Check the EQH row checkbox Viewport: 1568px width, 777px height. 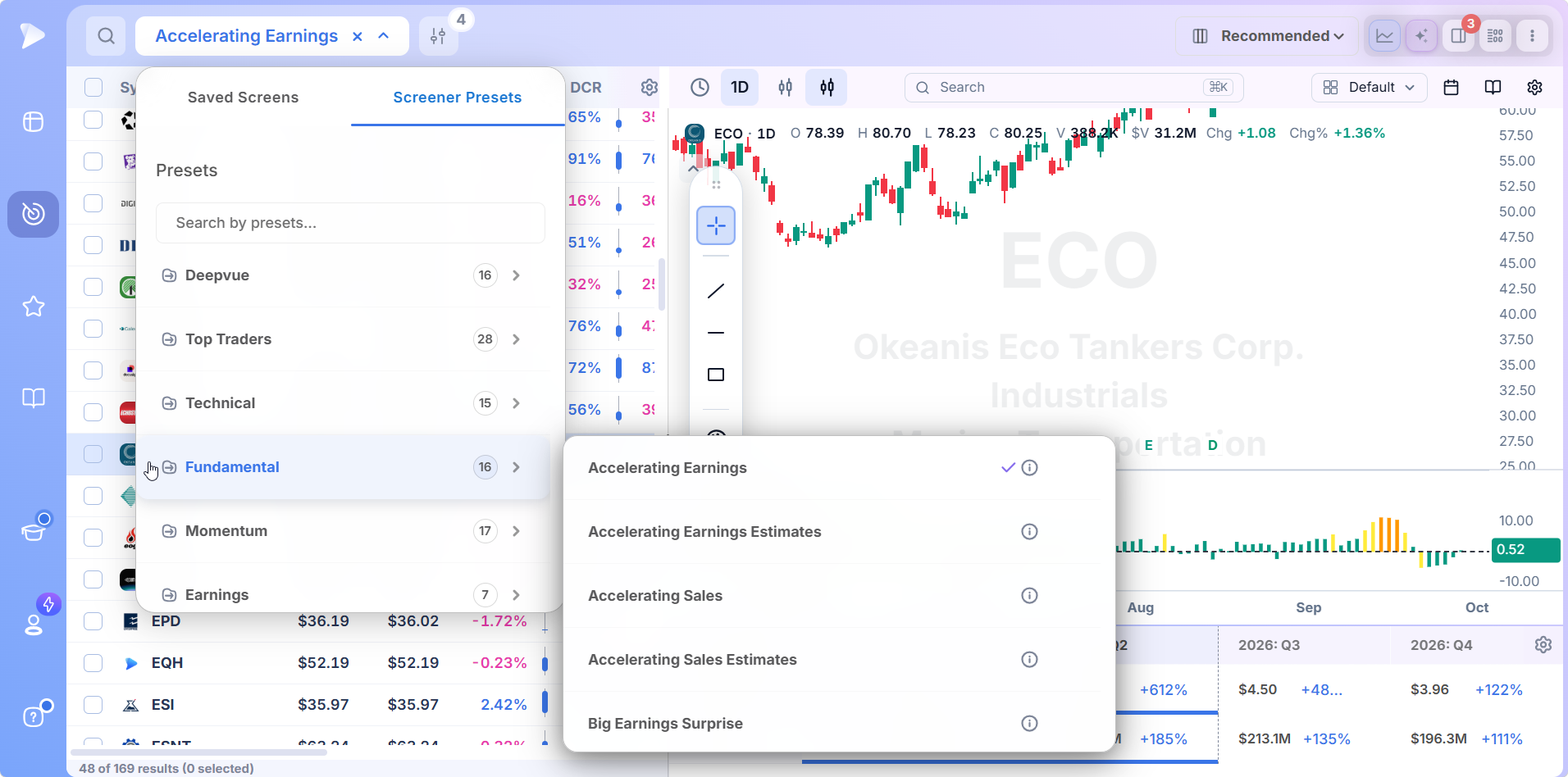pos(93,663)
